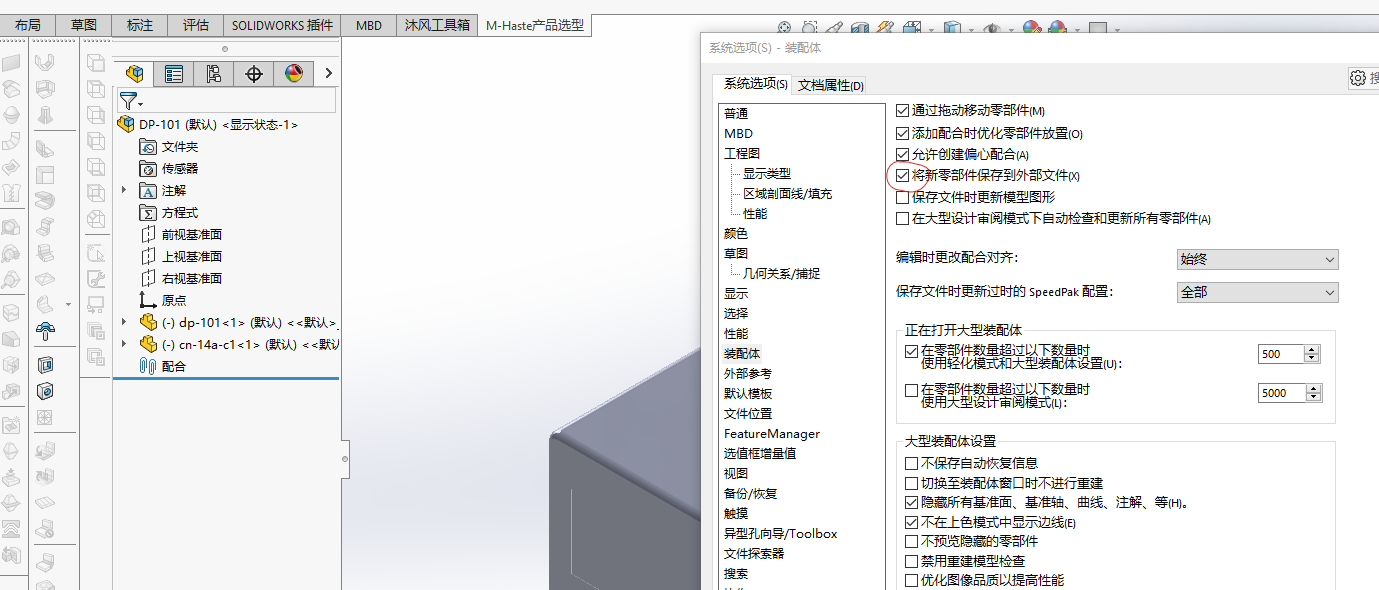Screen dimensions: 1379x590
Task: Select the 上视基准面 plane
Action: pyautogui.click(x=180, y=256)
